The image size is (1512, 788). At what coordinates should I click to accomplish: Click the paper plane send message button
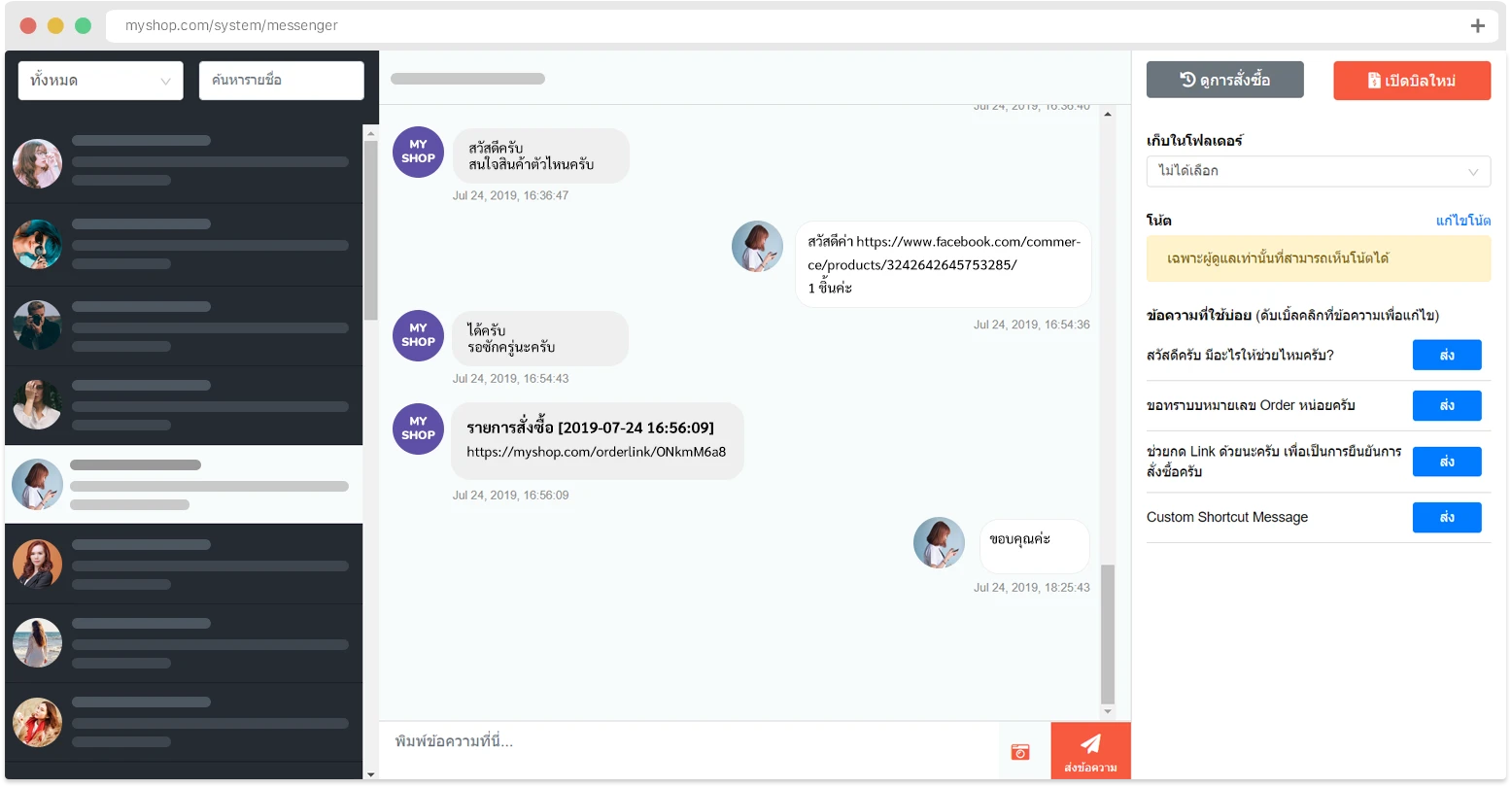pyautogui.click(x=1090, y=750)
